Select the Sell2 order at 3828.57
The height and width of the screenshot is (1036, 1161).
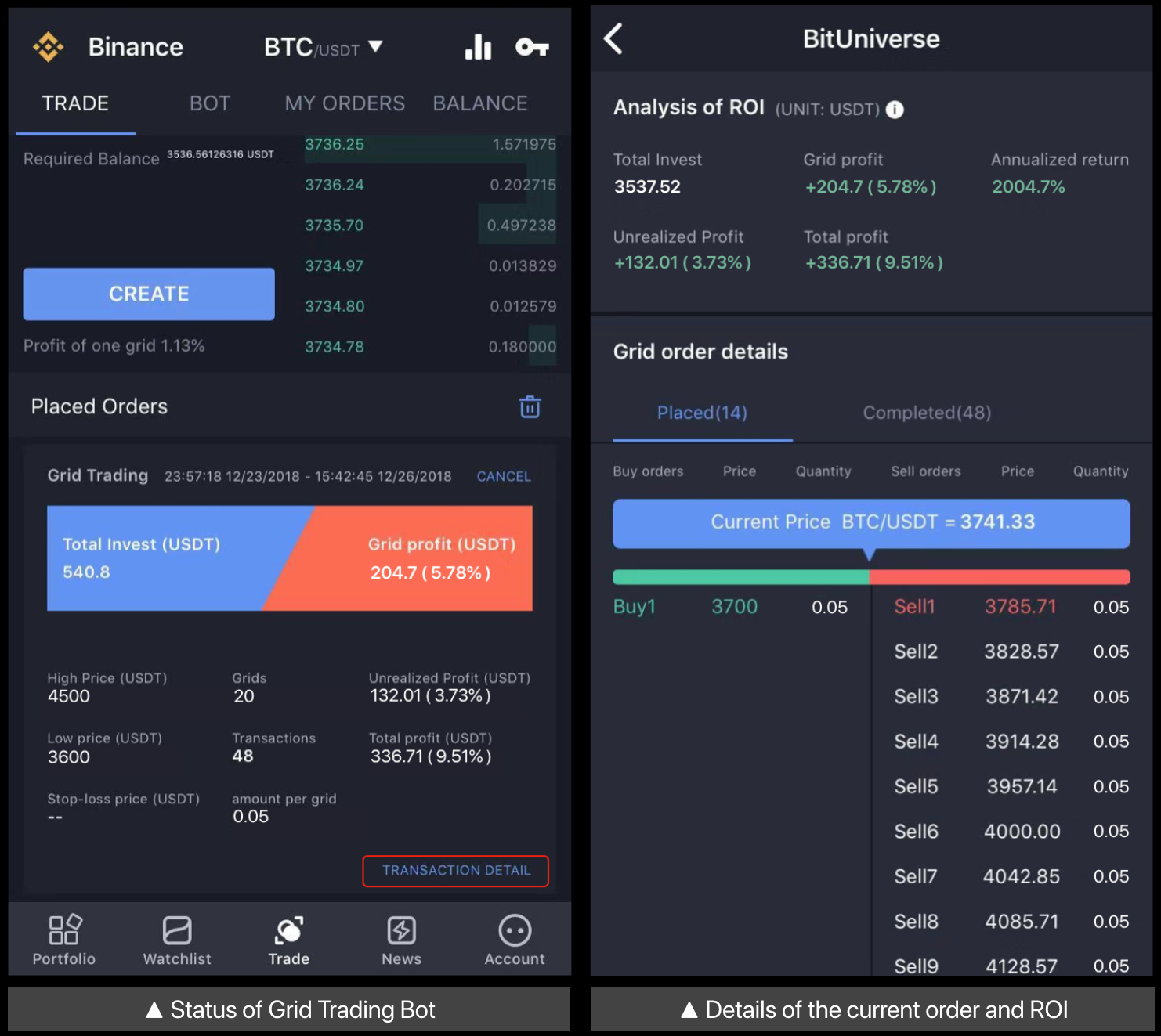[x=1011, y=652]
